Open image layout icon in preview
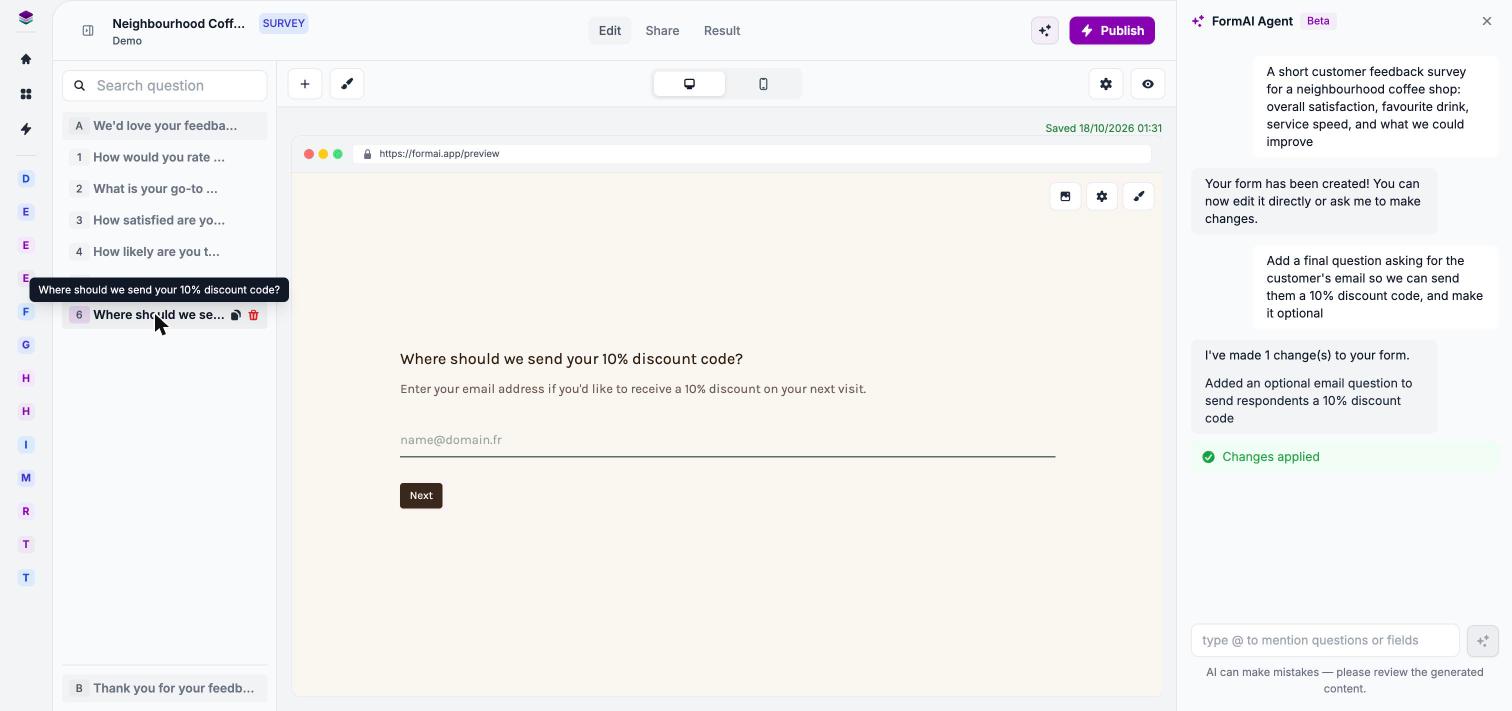The height and width of the screenshot is (711, 1512). pos(1065,197)
